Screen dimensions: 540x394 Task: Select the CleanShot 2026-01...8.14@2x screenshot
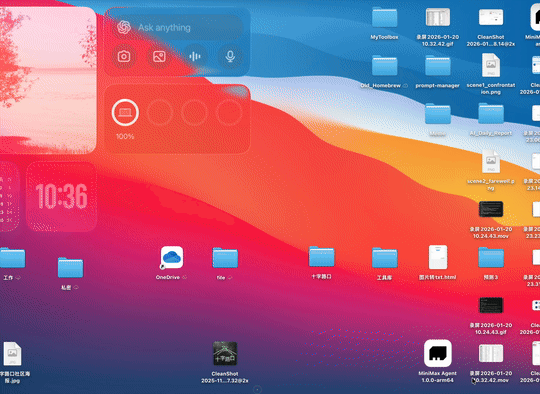[x=491, y=17]
